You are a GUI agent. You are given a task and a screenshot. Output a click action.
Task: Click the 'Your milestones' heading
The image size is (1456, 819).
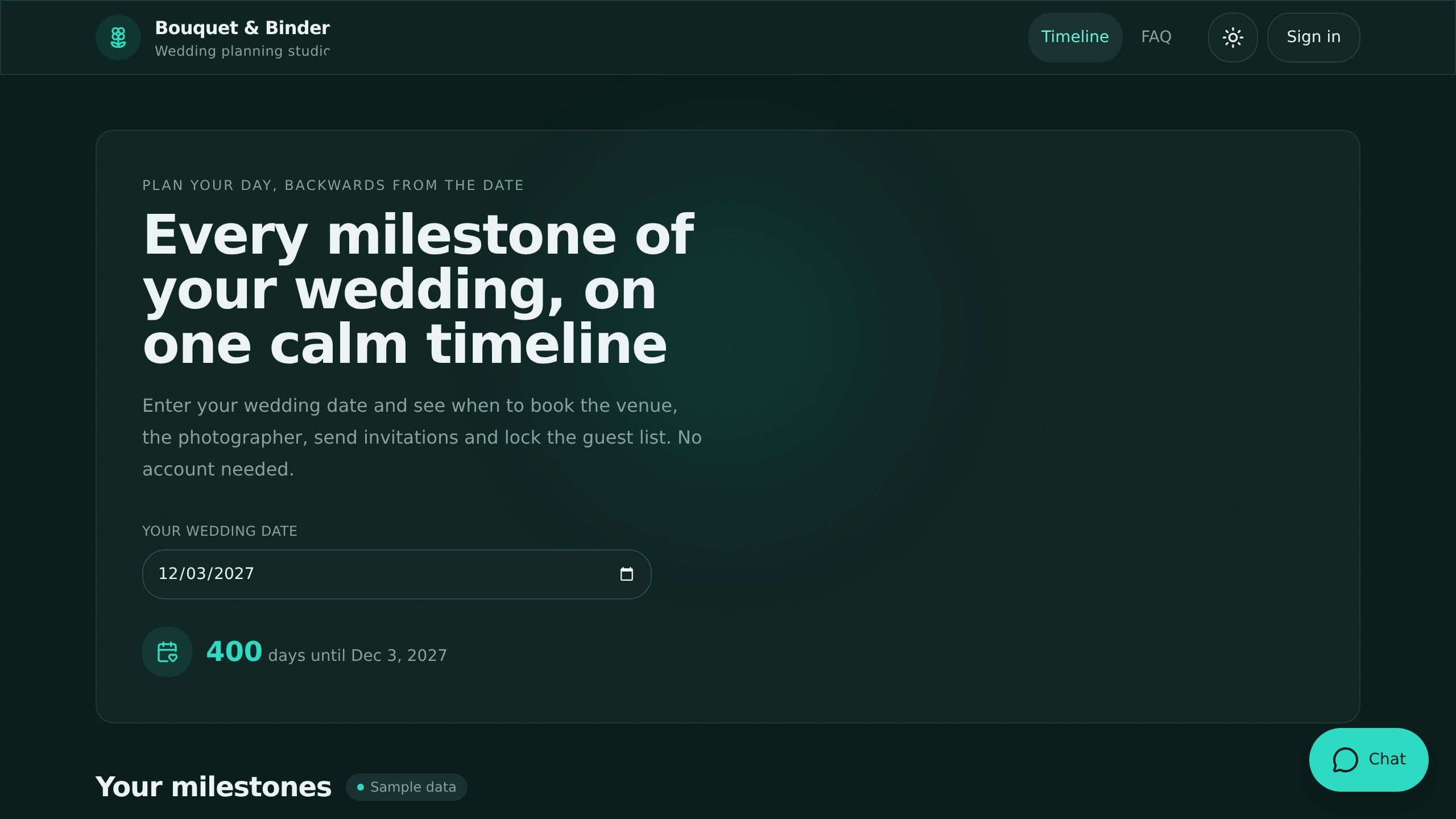tap(213, 787)
